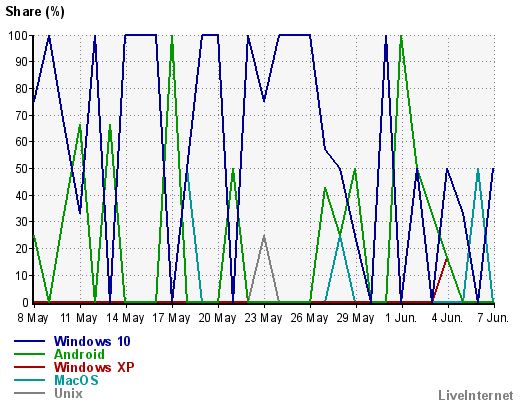Click the LiveInternet watermark text
The image size is (520, 405).
pyautogui.click(x=476, y=395)
